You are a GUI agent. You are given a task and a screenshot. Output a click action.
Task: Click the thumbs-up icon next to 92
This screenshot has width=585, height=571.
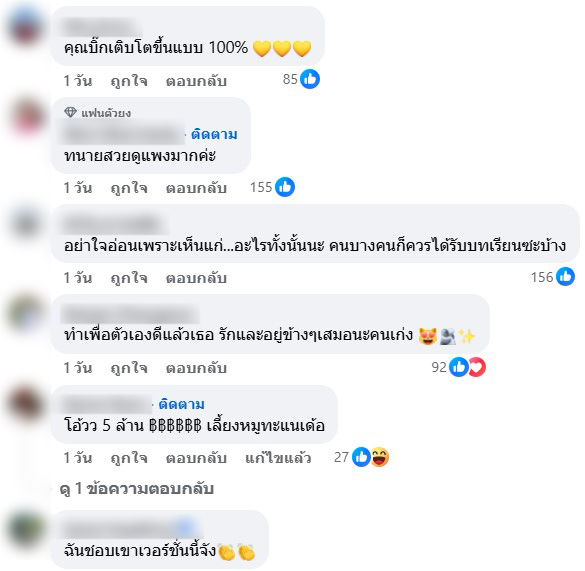coord(459,367)
